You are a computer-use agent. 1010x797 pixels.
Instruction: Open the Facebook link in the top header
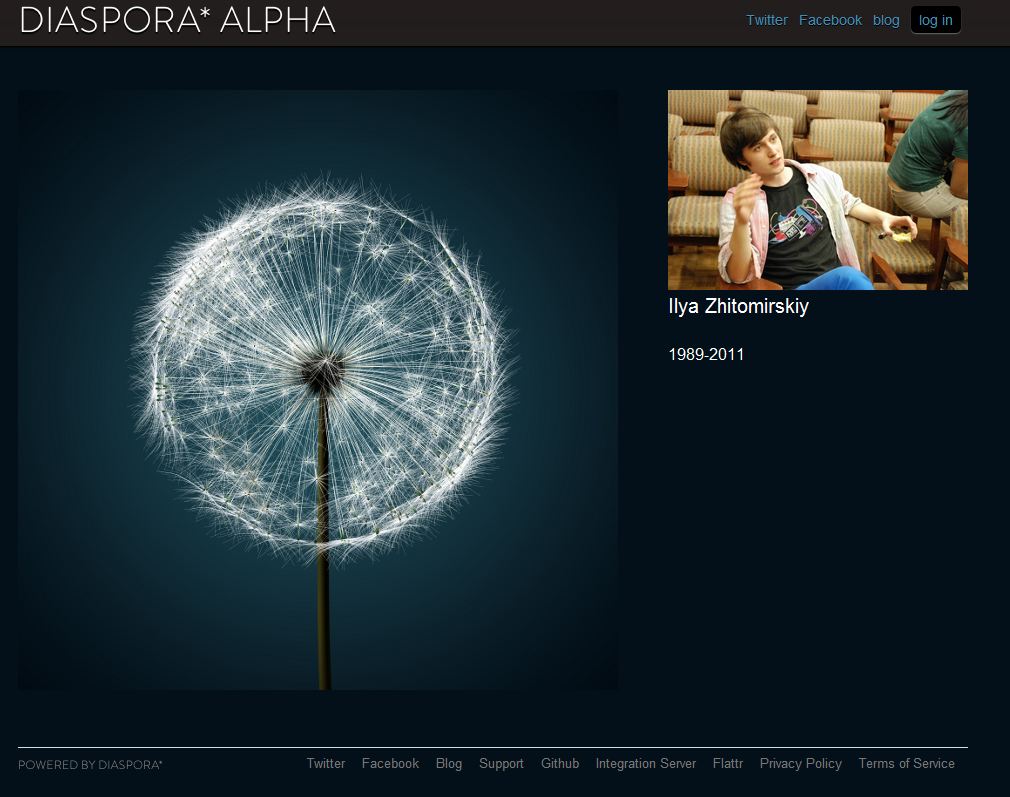830,20
